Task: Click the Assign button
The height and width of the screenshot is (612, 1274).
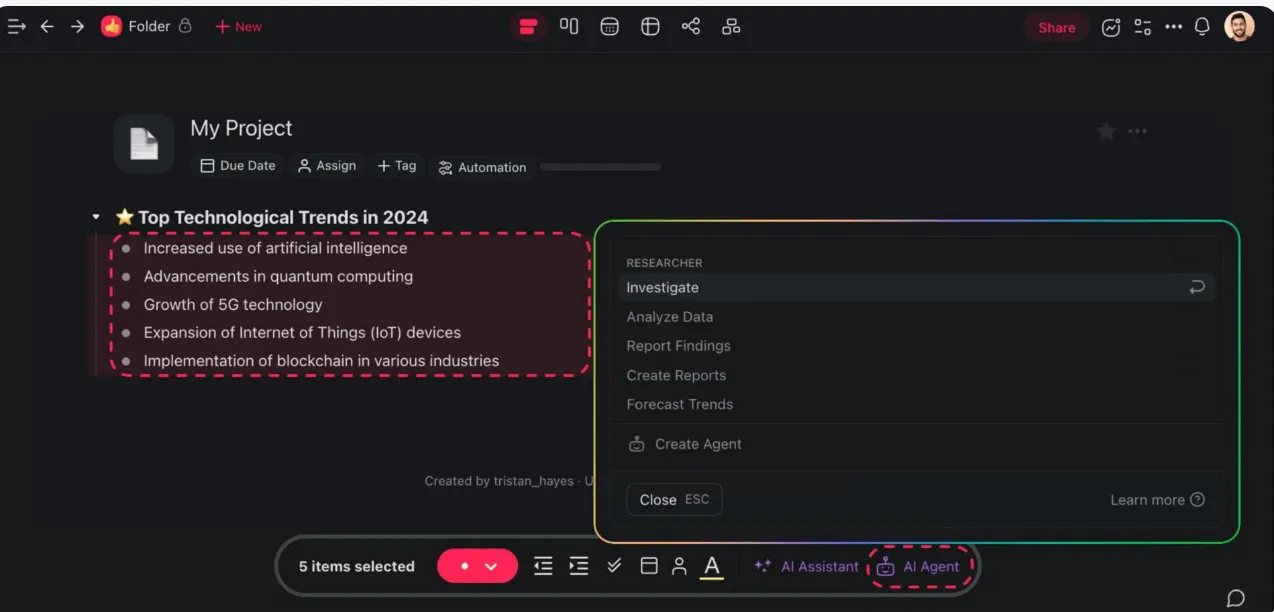Action: coord(326,166)
